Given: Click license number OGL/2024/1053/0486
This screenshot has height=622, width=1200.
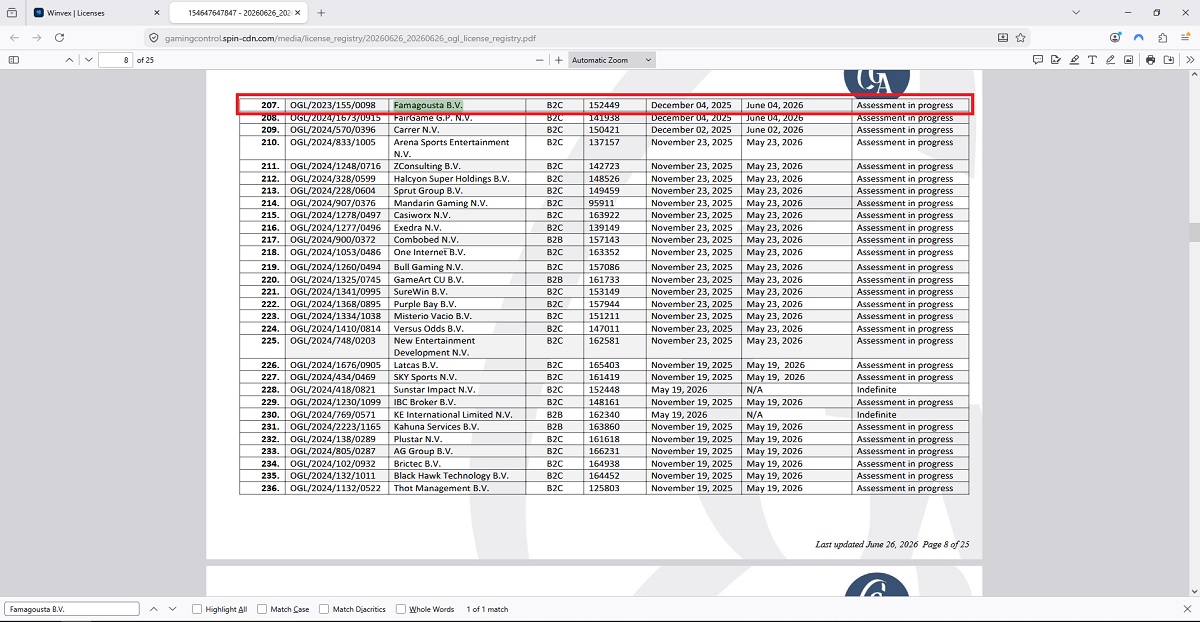Looking at the screenshot, I should pyautogui.click(x=335, y=252).
